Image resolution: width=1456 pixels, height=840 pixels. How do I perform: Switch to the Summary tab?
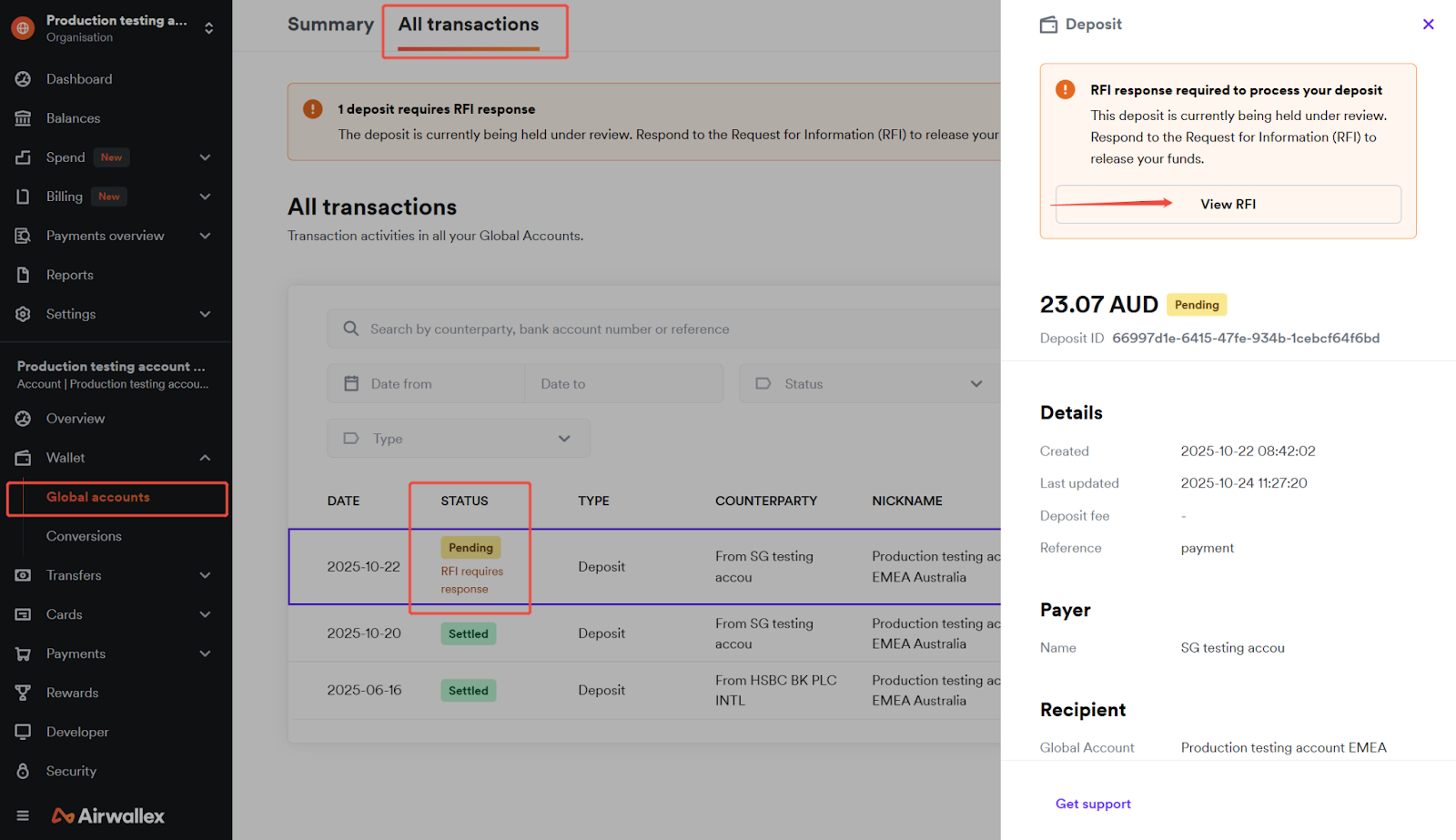330,25
